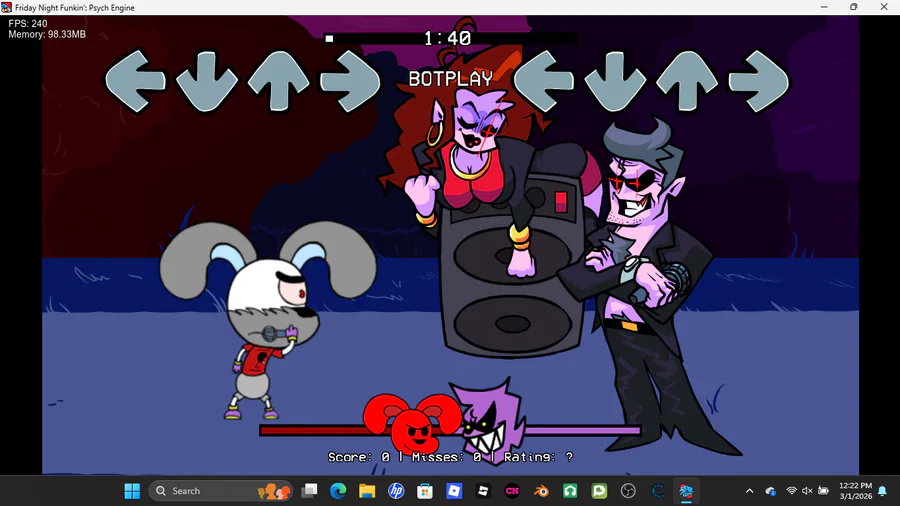Select the Friday Night Funkin' taskbar icon
Viewport: 900px width, 506px height.
click(686, 491)
